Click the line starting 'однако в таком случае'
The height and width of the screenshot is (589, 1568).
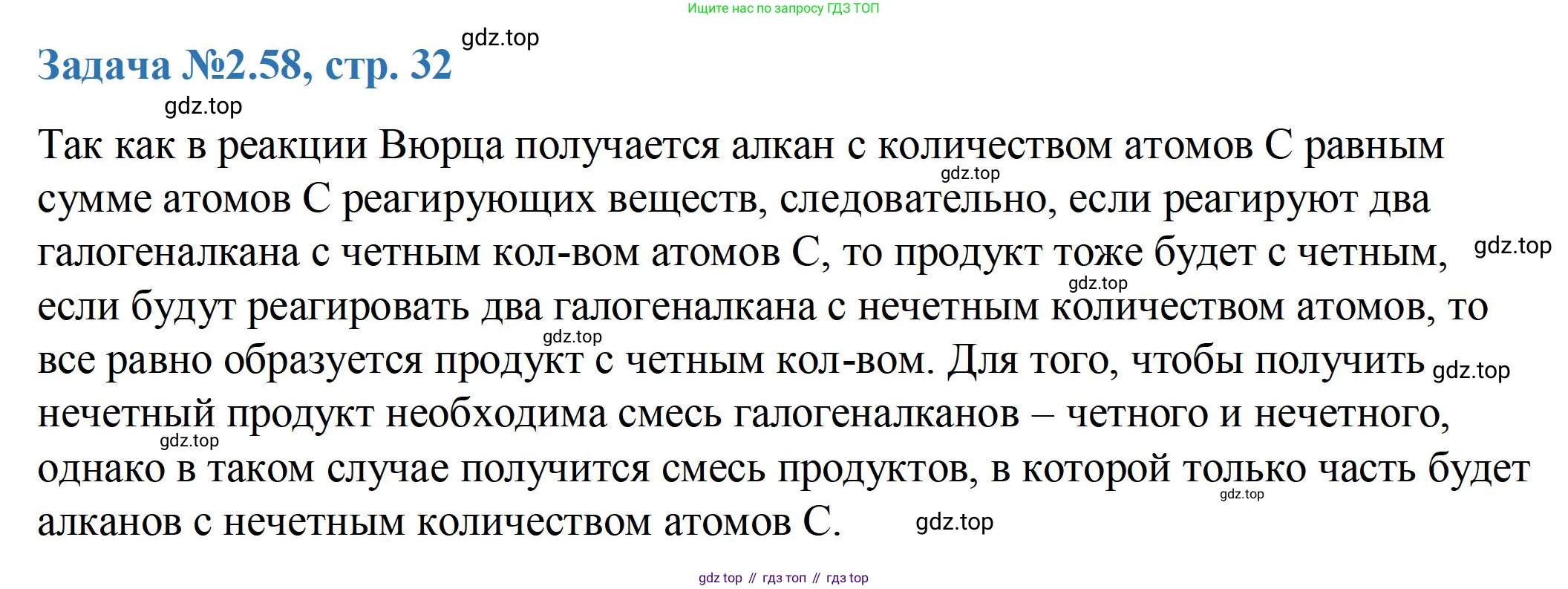(x=784, y=469)
